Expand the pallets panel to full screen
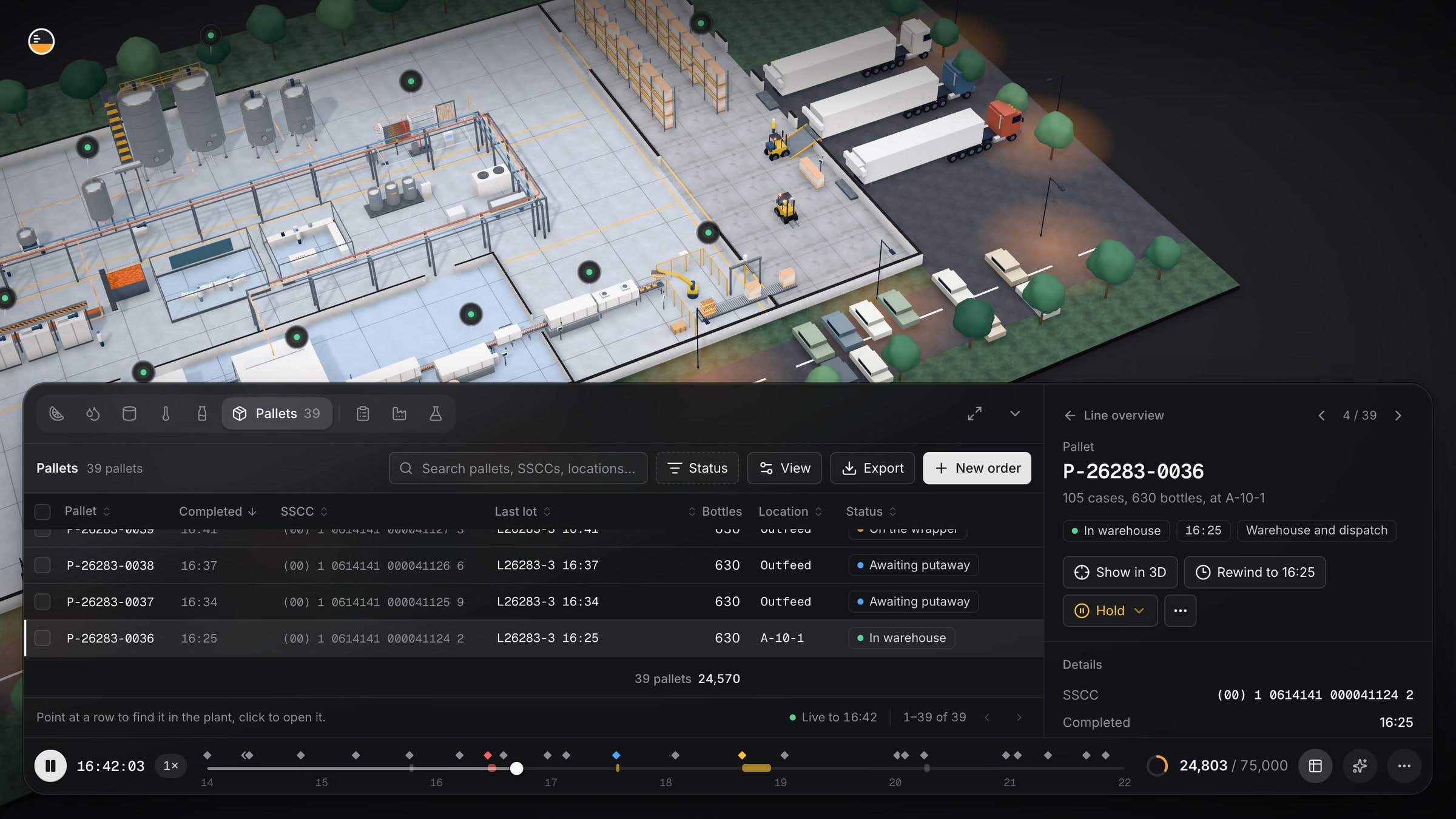Image resolution: width=1456 pixels, height=819 pixels. click(974, 414)
